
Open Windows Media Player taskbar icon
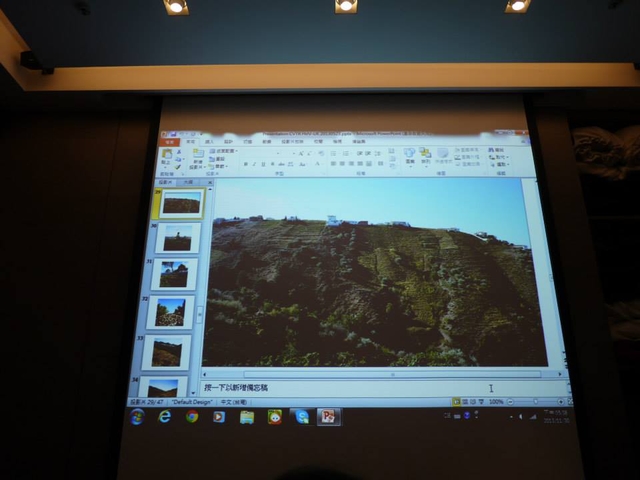219,416
